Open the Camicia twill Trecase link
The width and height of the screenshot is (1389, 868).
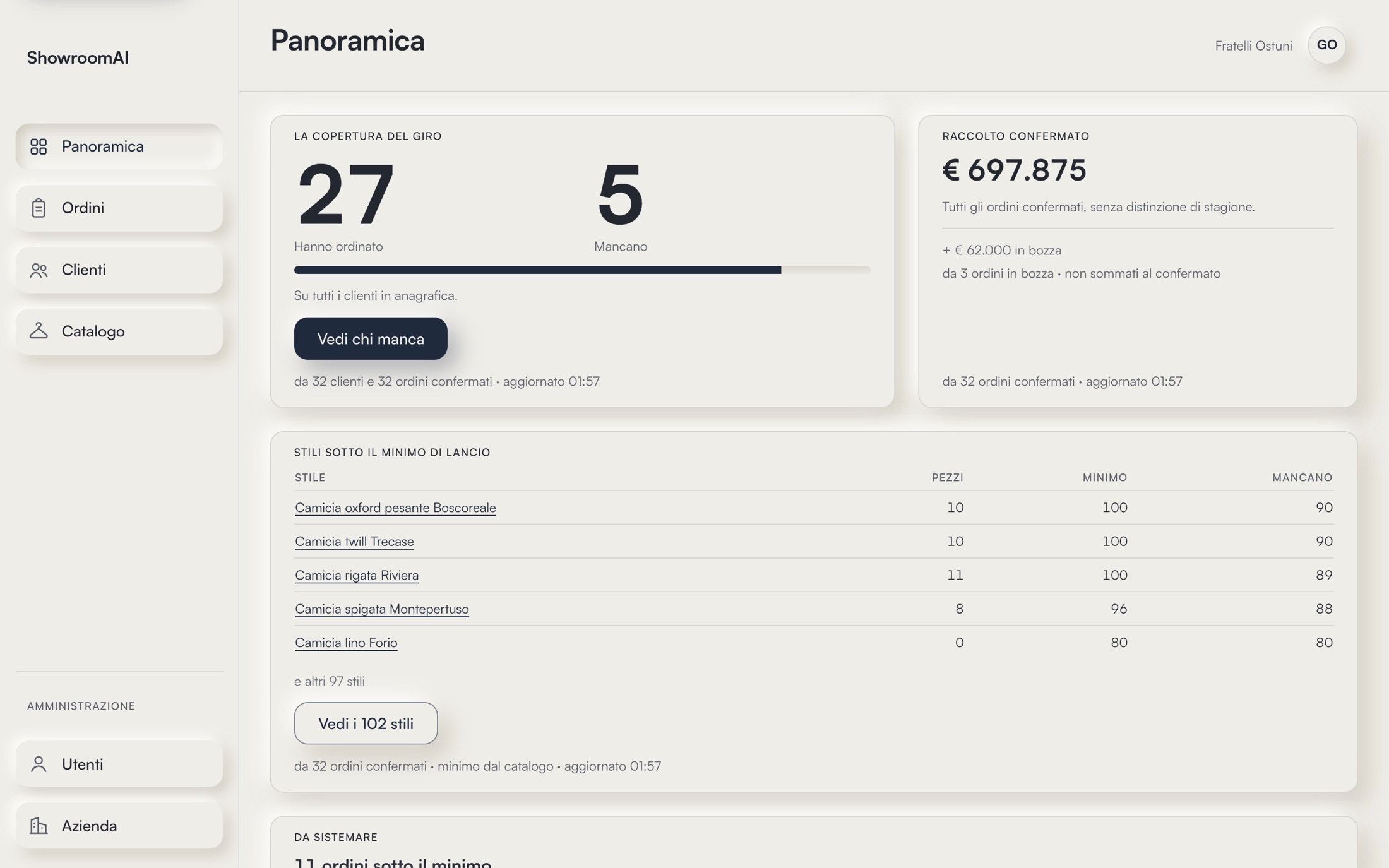(x=354, y=541)
